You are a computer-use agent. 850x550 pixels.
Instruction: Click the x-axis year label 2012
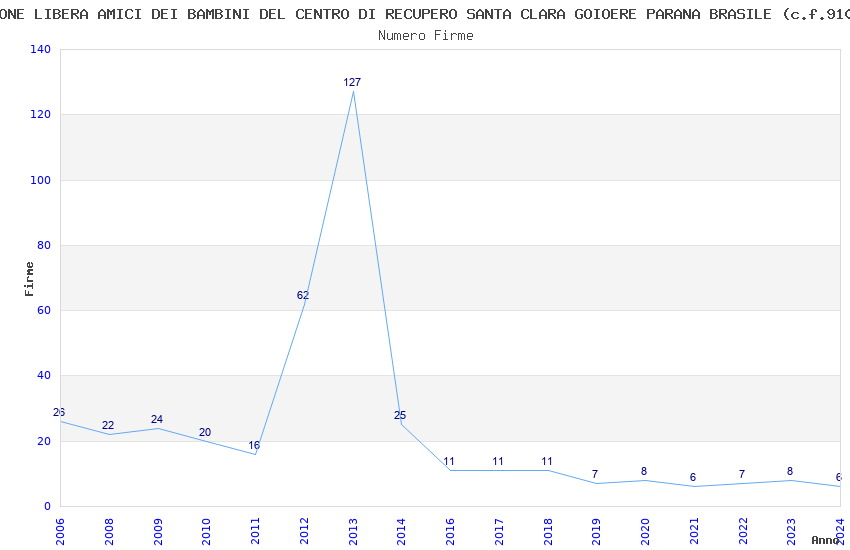304,532
